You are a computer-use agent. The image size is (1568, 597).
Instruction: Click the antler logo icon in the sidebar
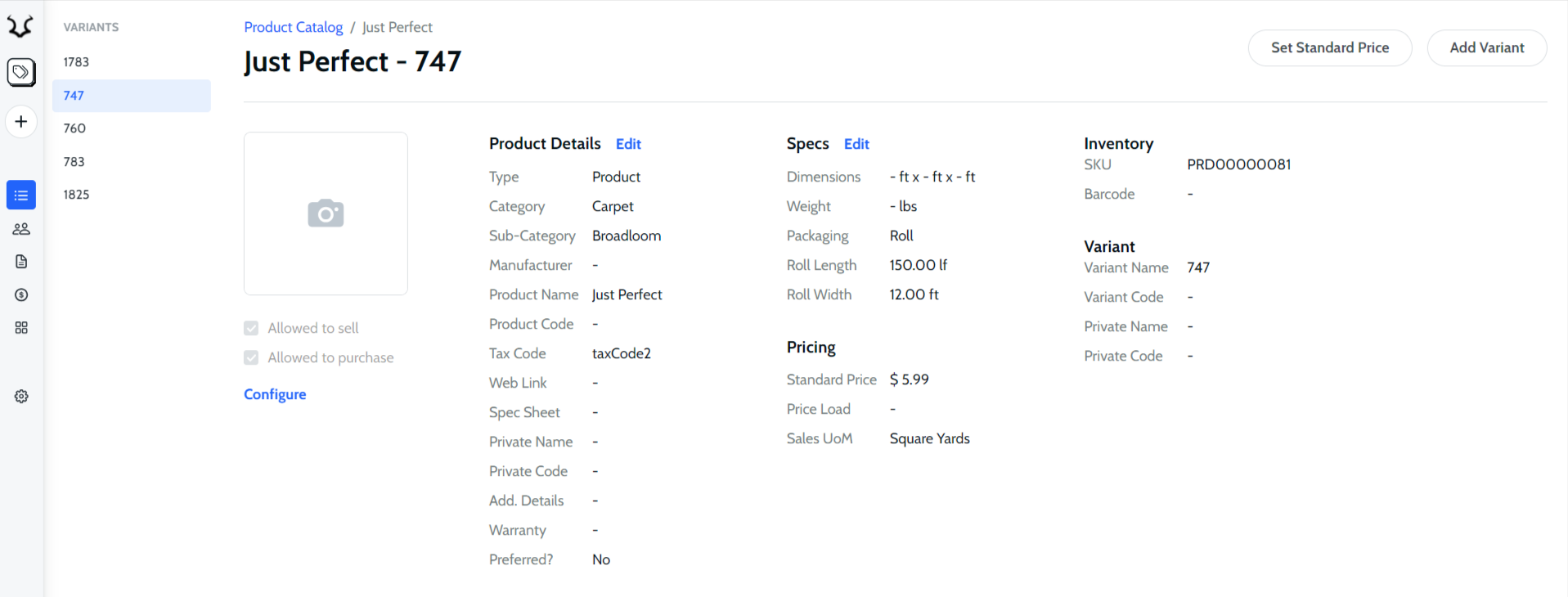coord(20,27)
